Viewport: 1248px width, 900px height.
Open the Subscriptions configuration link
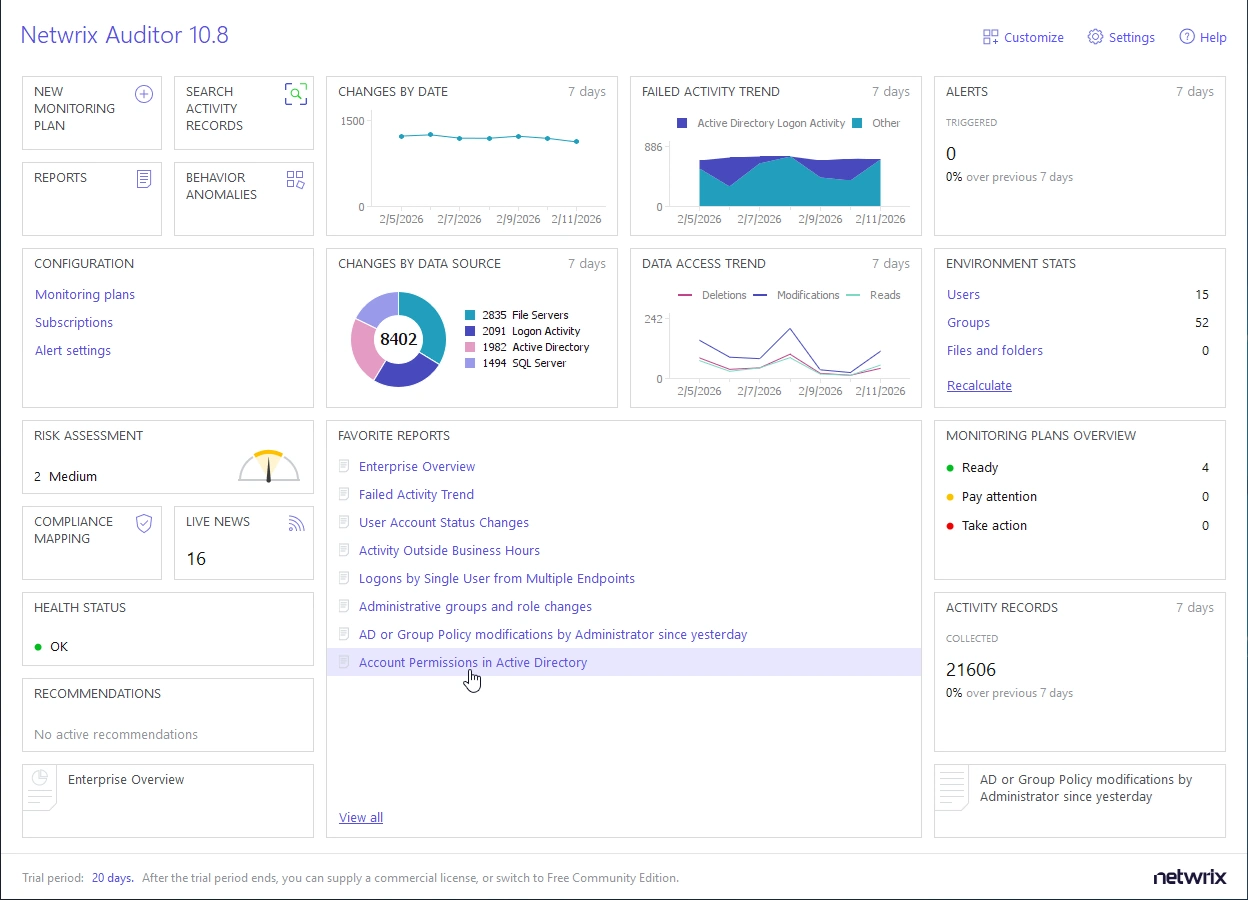coord(74,323)
